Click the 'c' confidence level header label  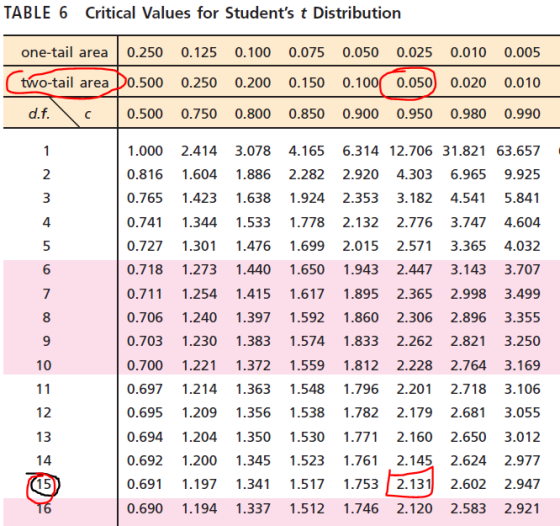point(88,114)
